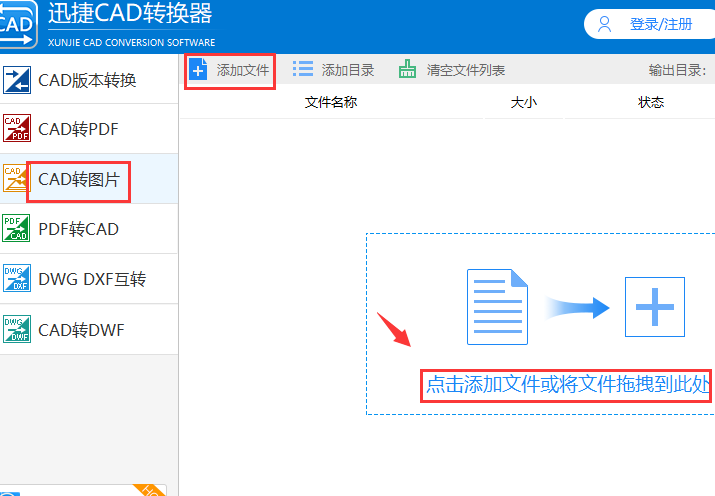Screen dimensions: 715x496
Task: Click 点击添加文件或将文件拖拽到此处 link
Action: [567, 385]
